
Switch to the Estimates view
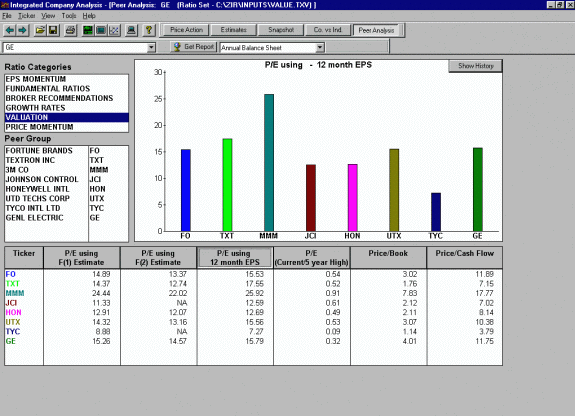pyautogui.click(x=233, y=30)
